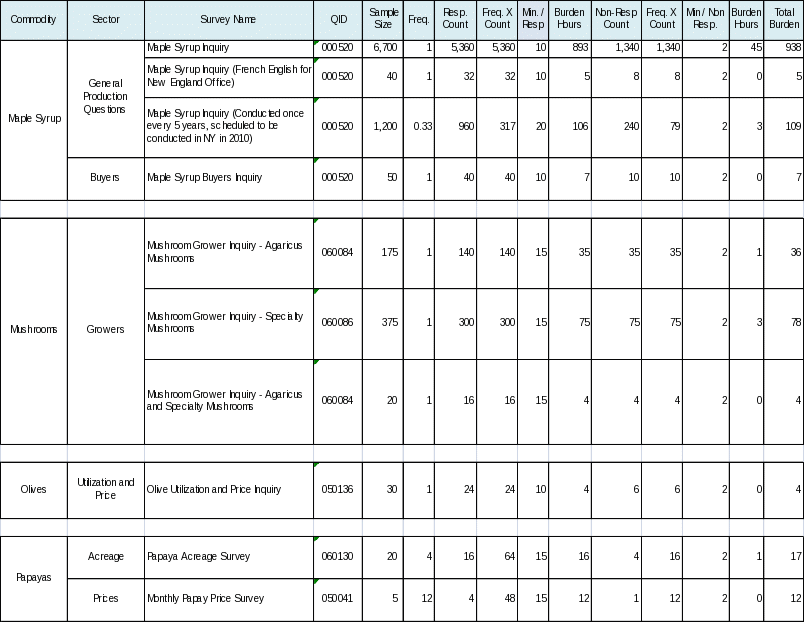This screenshot has height=622, width=804.
Task: Click Freq. X Count value 317
Action: point(497,127)
